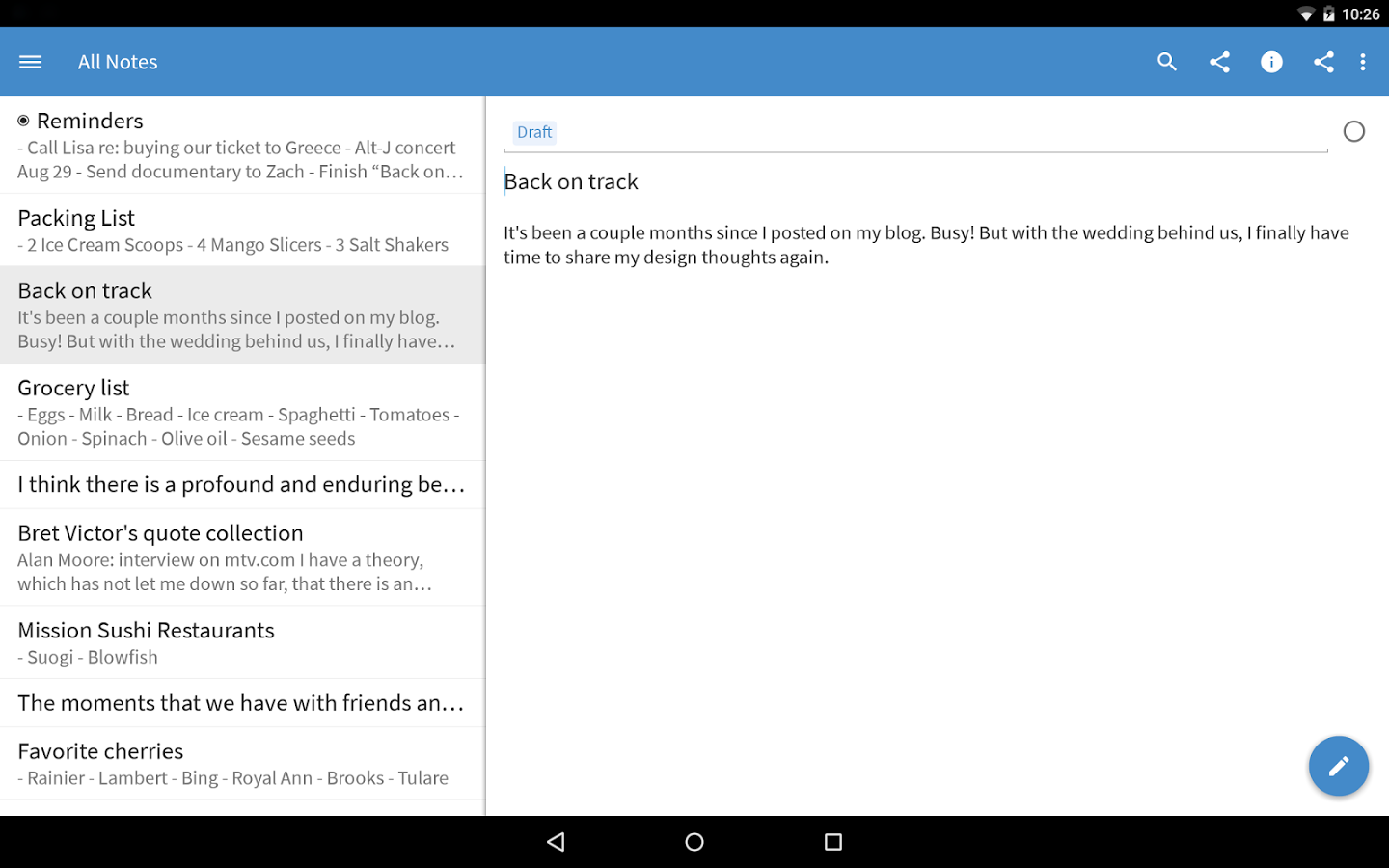Image resolution: width=1389 pixels, height=868 pixels.
Task: Tap the share icon beside the overflow menu
Action: pos(1323,62)
